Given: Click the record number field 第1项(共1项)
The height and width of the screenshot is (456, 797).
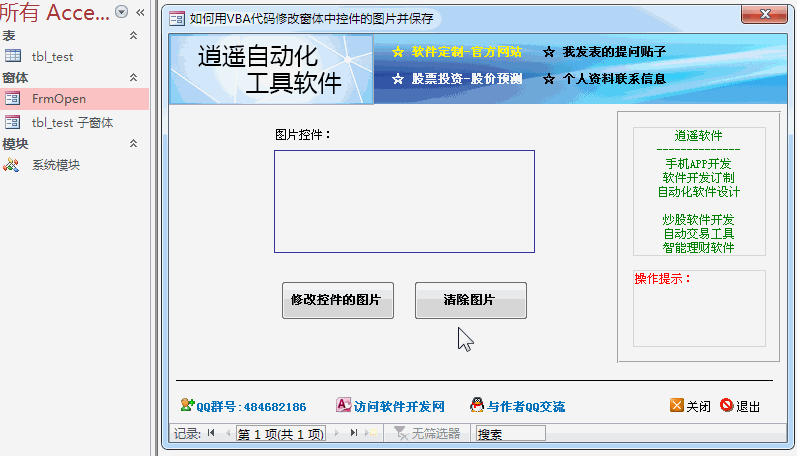Looking at the screenshot, I should pyautogui.click(x=281, y=434).
